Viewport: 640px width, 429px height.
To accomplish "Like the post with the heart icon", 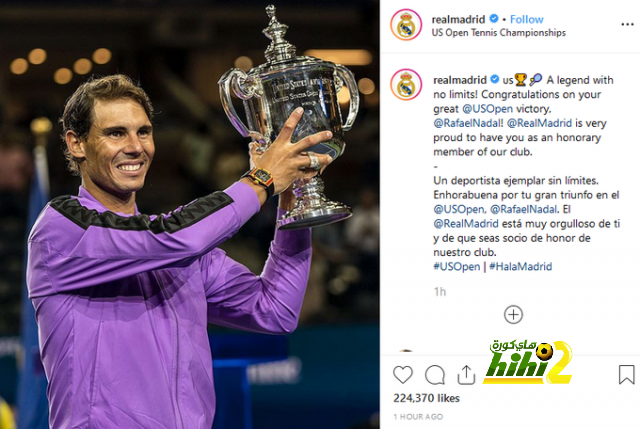I will [403, 374].
